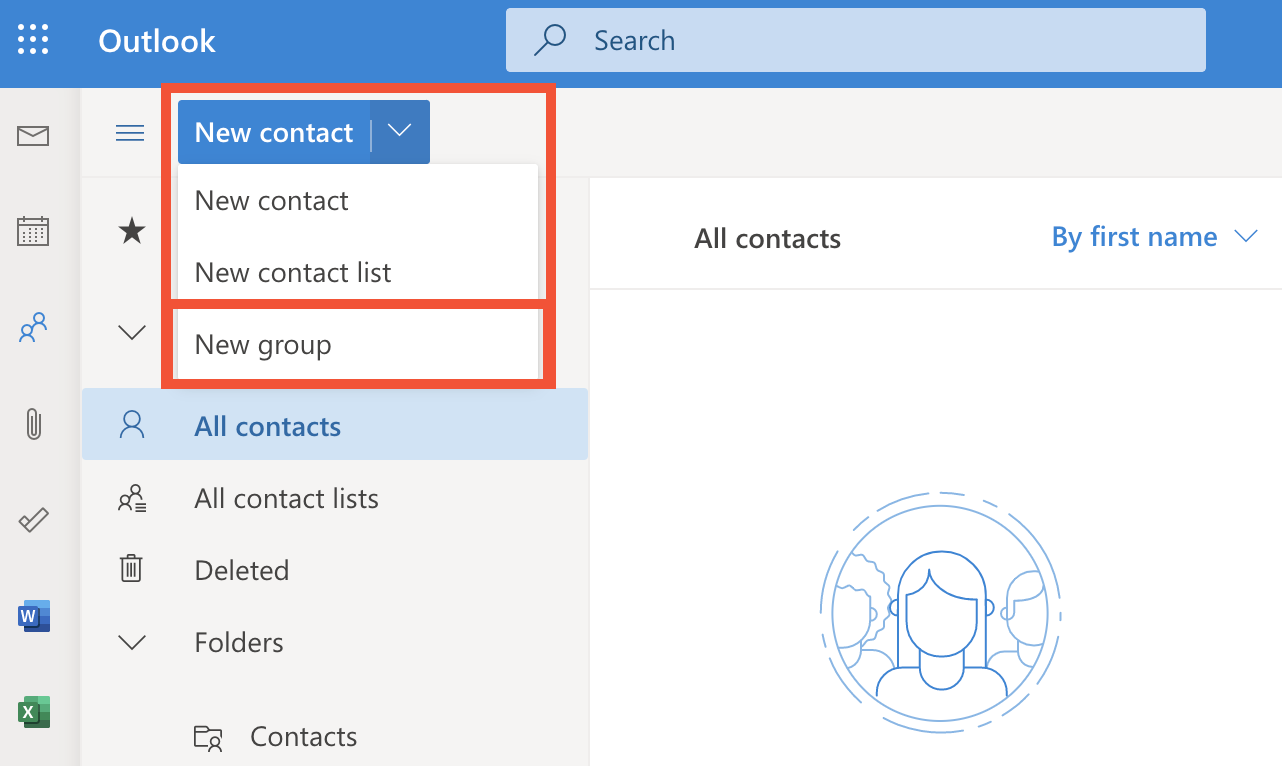Click inside the Search field

(x=855, y=40)
